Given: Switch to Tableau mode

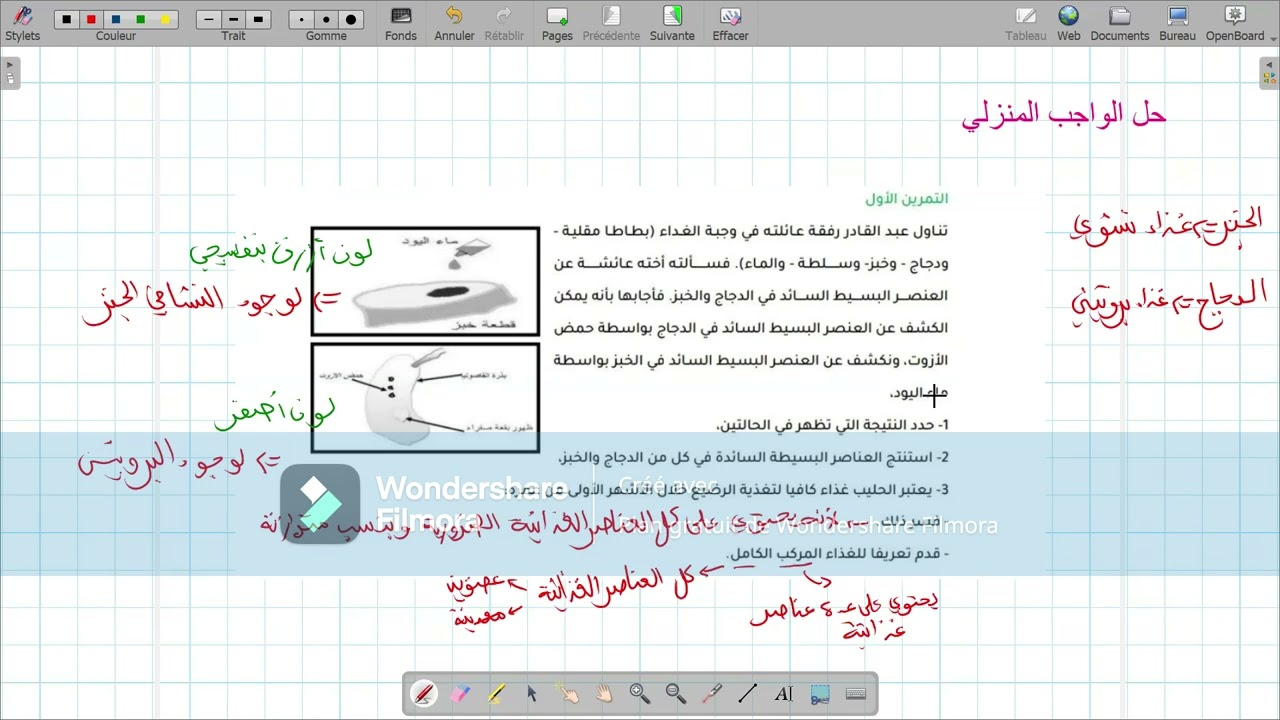Looking at the screenshot, I should [x=1025, y=23].
